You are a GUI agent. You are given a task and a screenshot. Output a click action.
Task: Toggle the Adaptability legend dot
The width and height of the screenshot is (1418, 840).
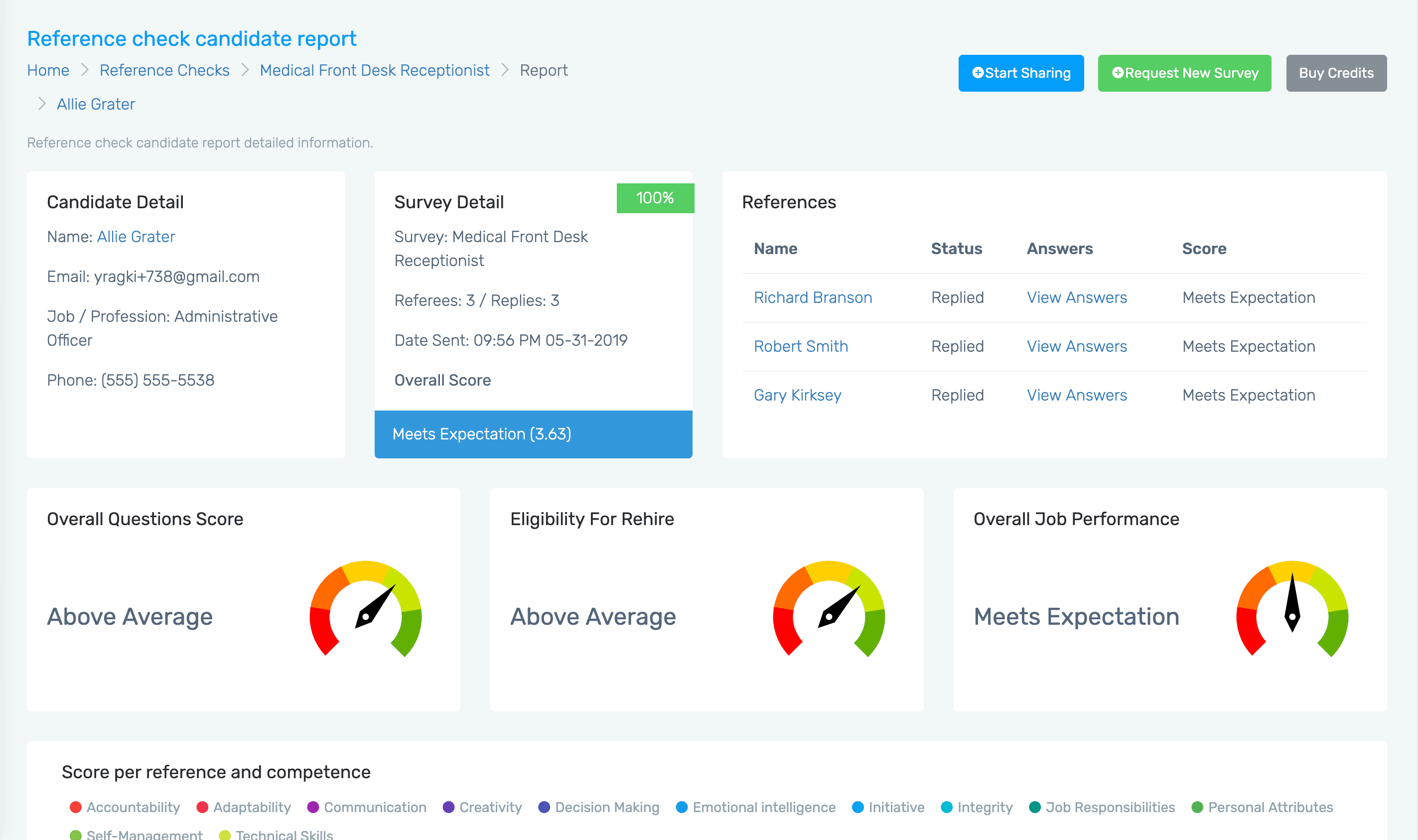click(202, 807)
